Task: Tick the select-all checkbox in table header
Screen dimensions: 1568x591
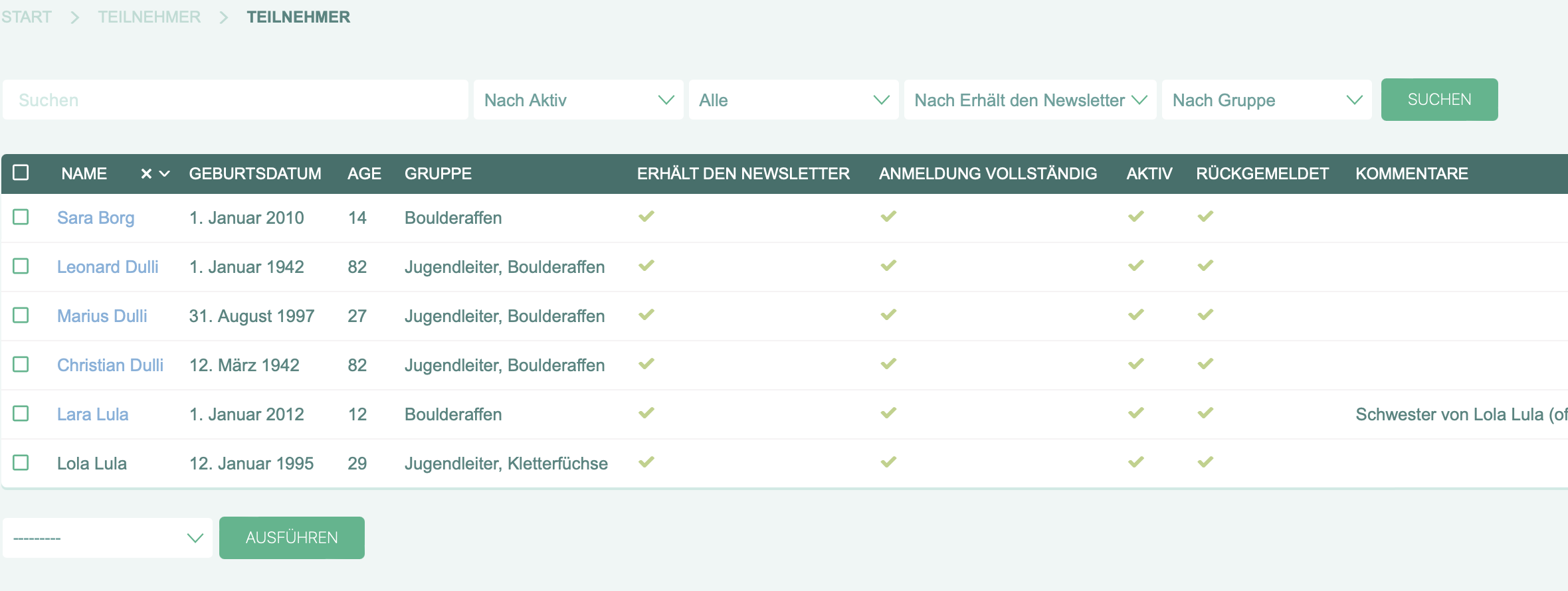Action: pos(21,173)
